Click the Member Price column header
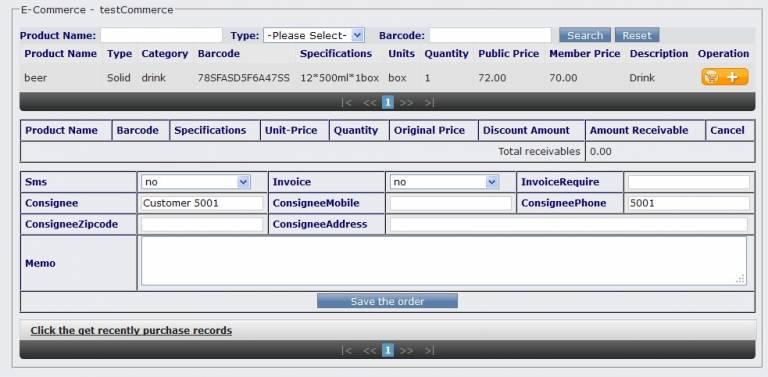Image resolution: width=768 pixels, height=377 pixels. point(584,53)
